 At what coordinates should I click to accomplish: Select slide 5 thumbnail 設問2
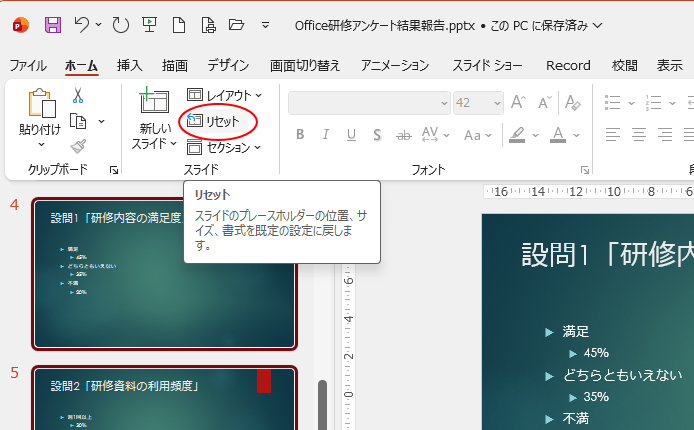[164, 398]
